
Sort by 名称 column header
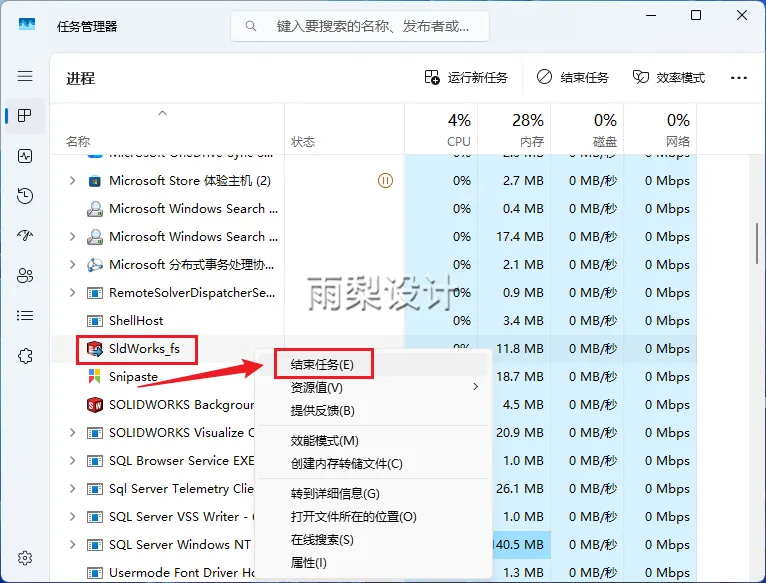coord(167,129)
